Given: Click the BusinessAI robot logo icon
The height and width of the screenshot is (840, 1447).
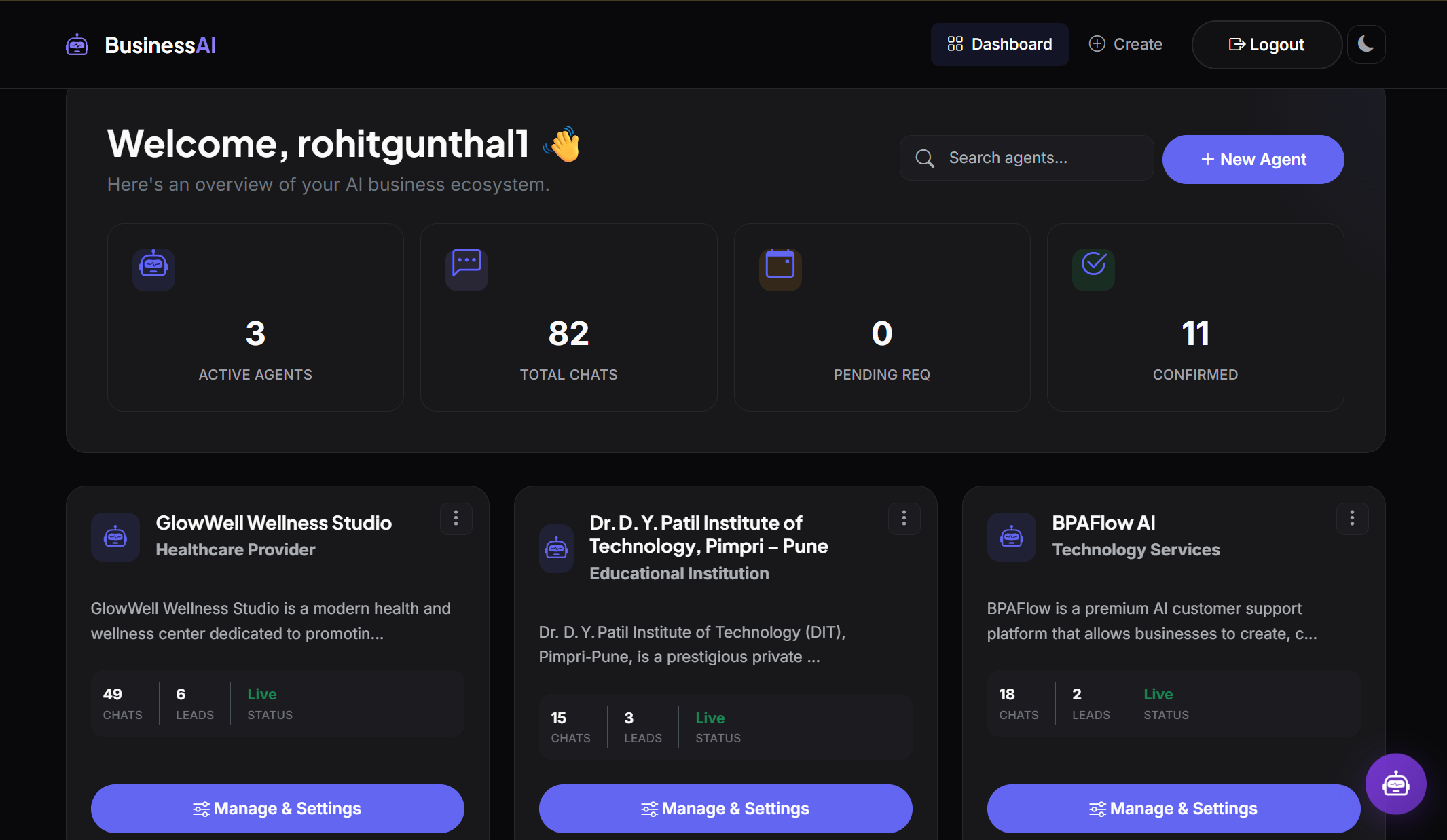Looking at the screenshot, I should (x=77, y=44).
